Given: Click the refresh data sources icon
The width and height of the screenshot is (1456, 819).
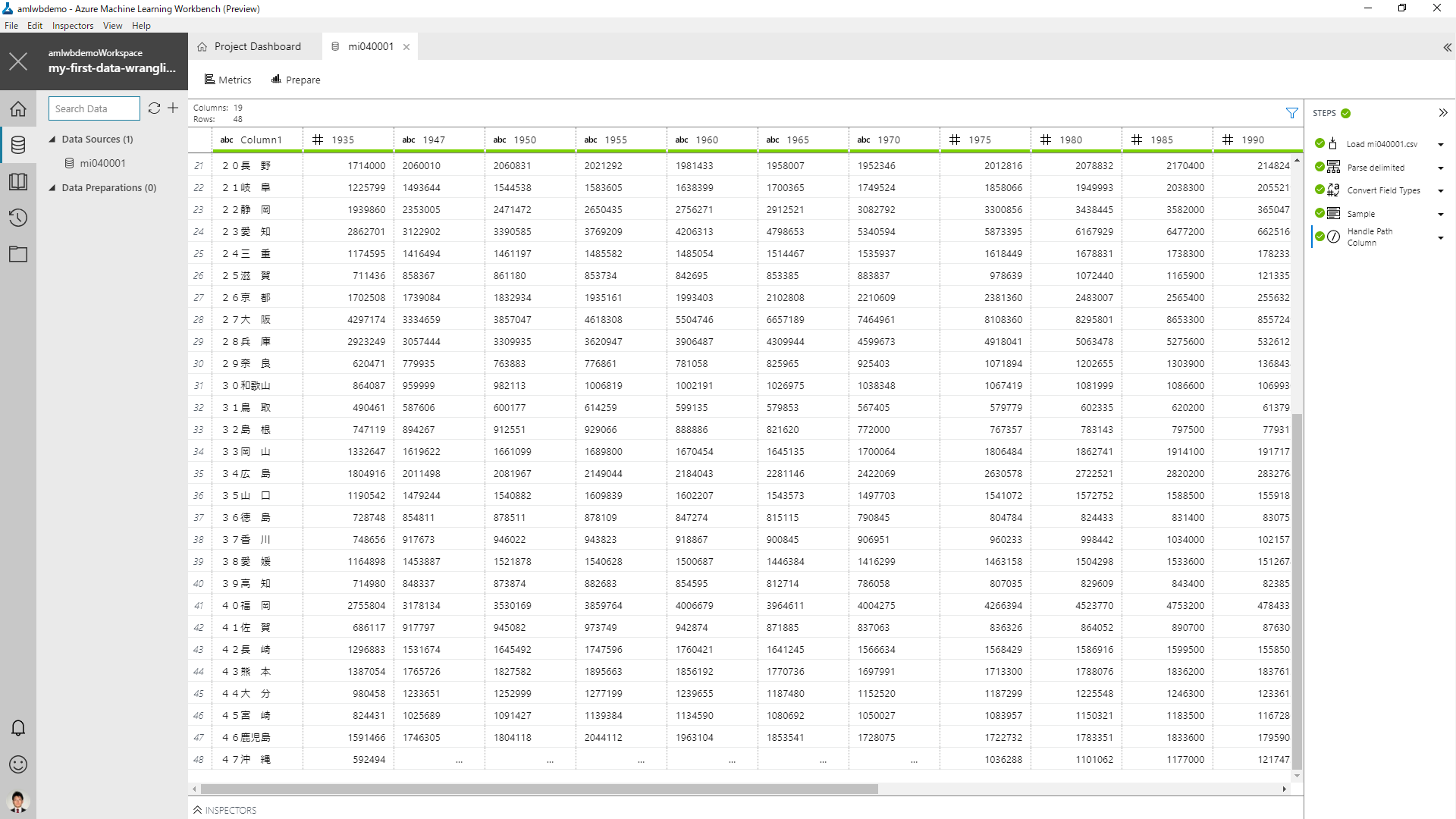Looking at the screenshot, I should tap(154, 108).
